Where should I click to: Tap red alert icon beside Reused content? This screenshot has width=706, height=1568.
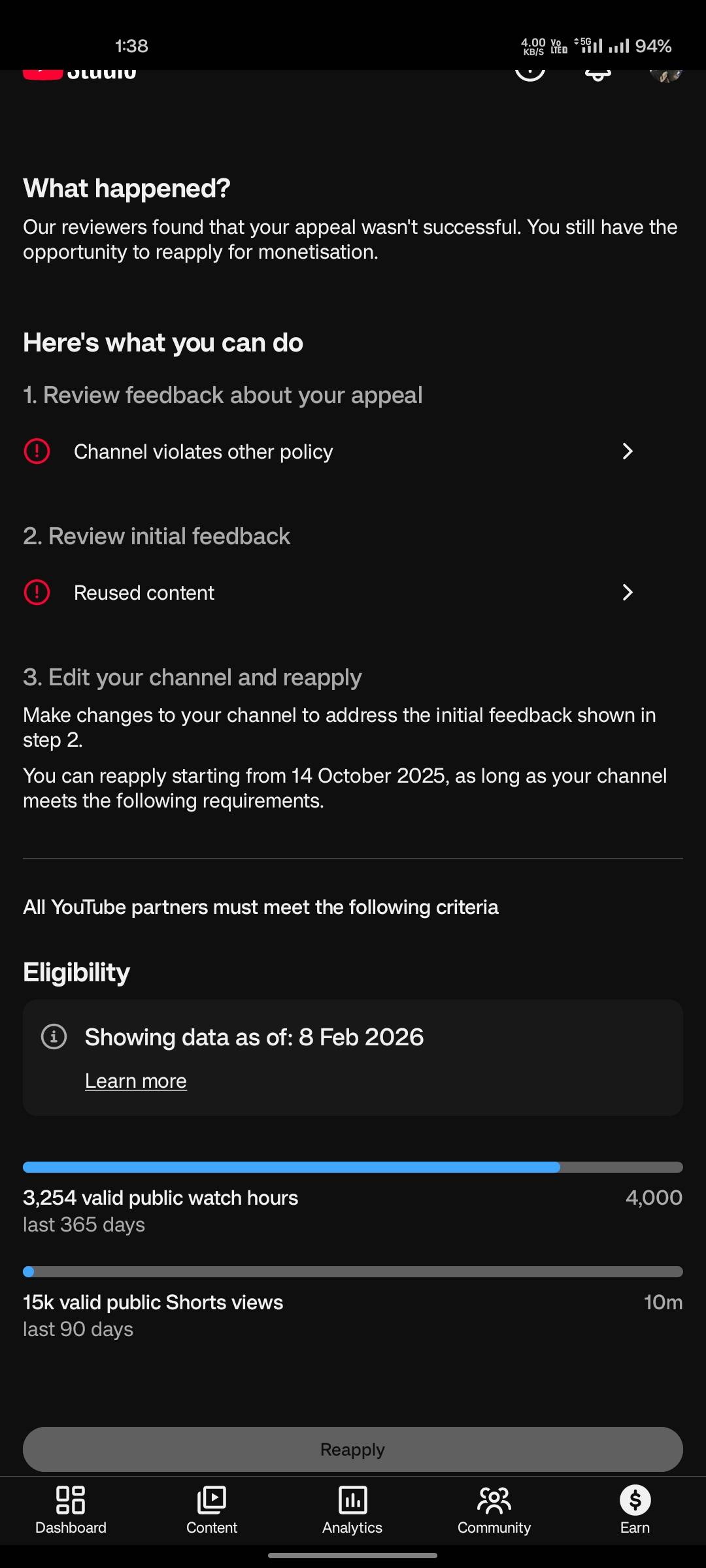37,593
